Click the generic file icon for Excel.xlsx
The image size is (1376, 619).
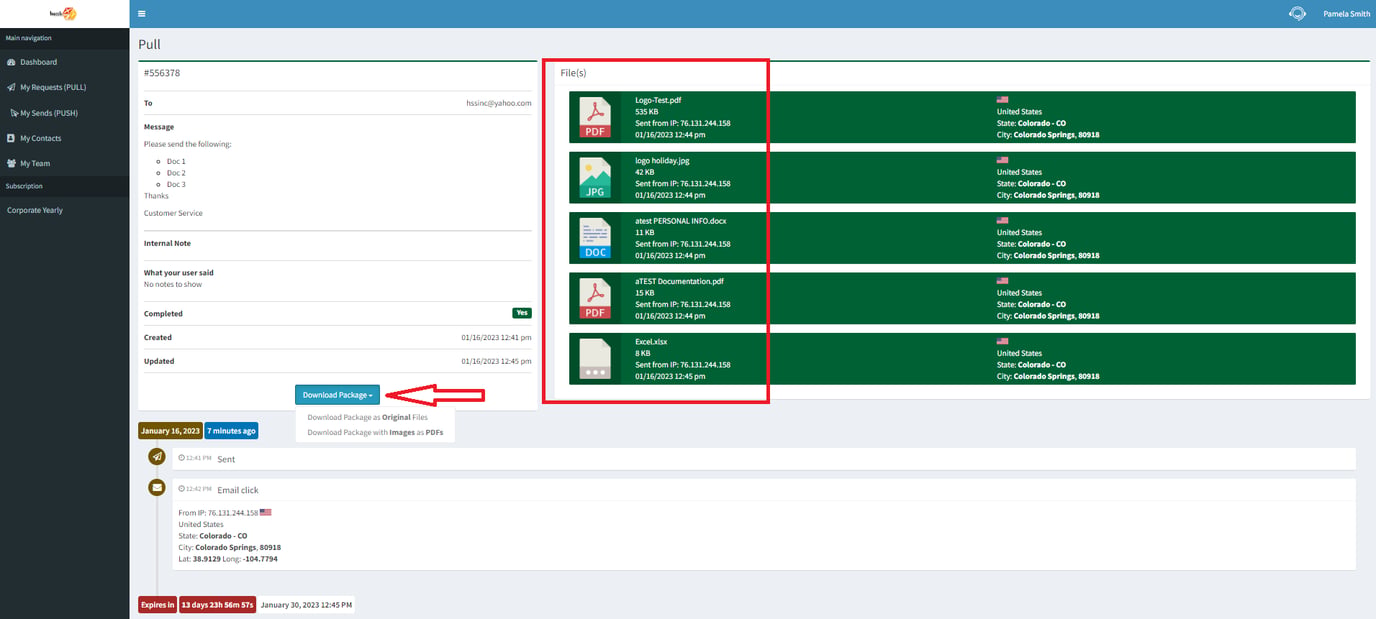(x=595, y=358)
